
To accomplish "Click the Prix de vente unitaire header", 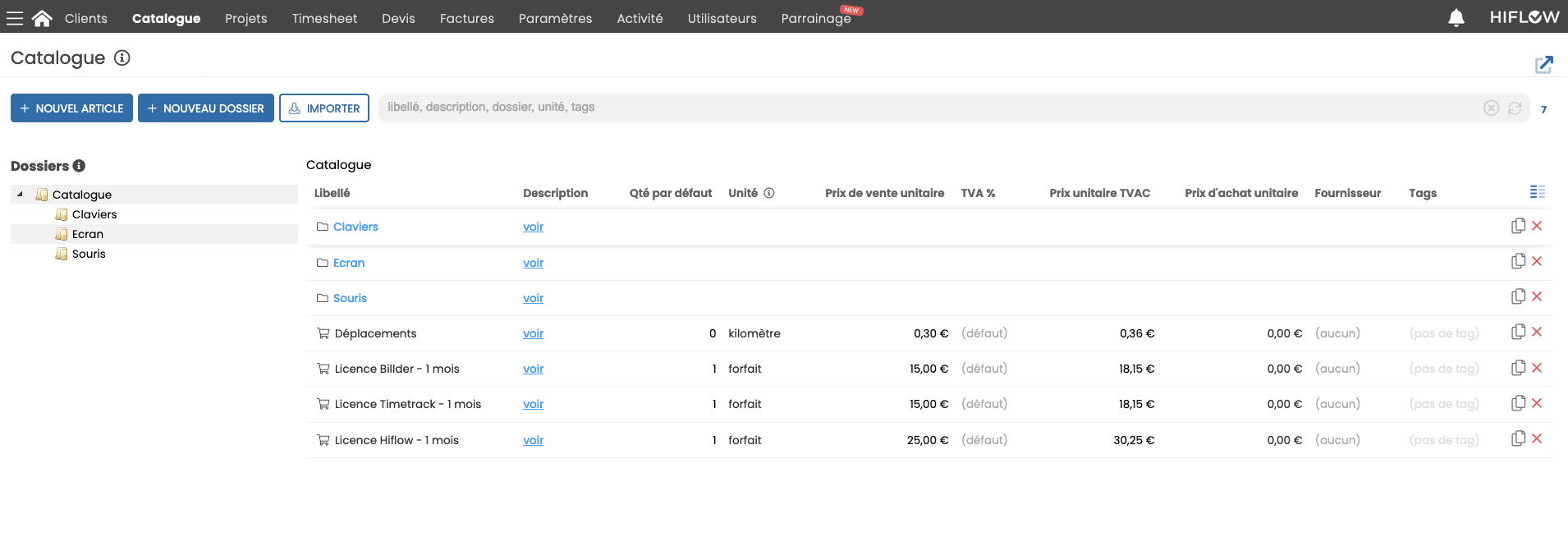I will coord(885,193).
